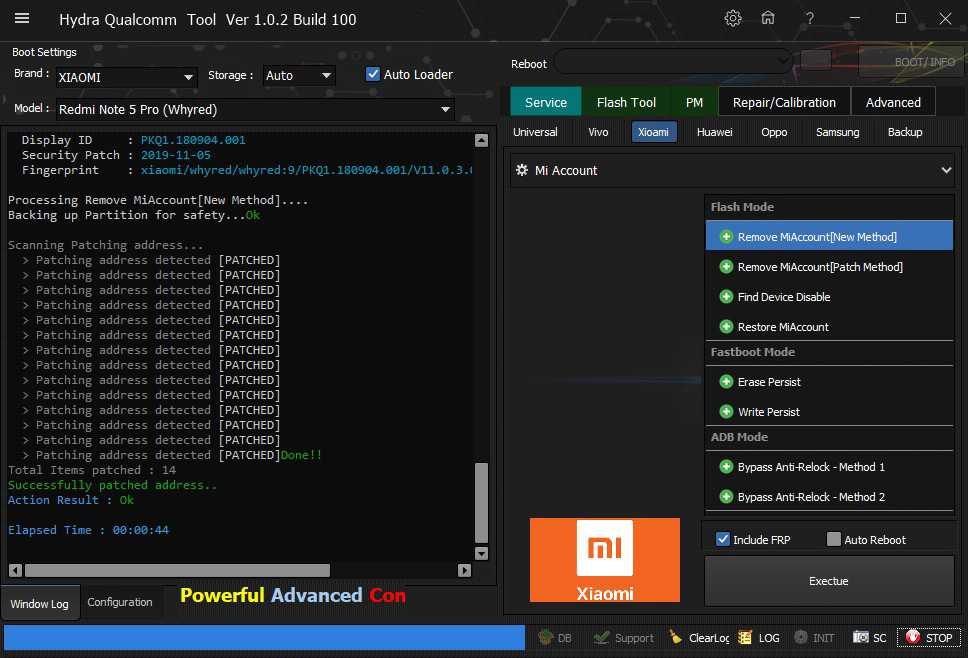968x658 pixels.
Task: Open the Model dropdown for Redmi Note 5 Pro
Action: 445,110
